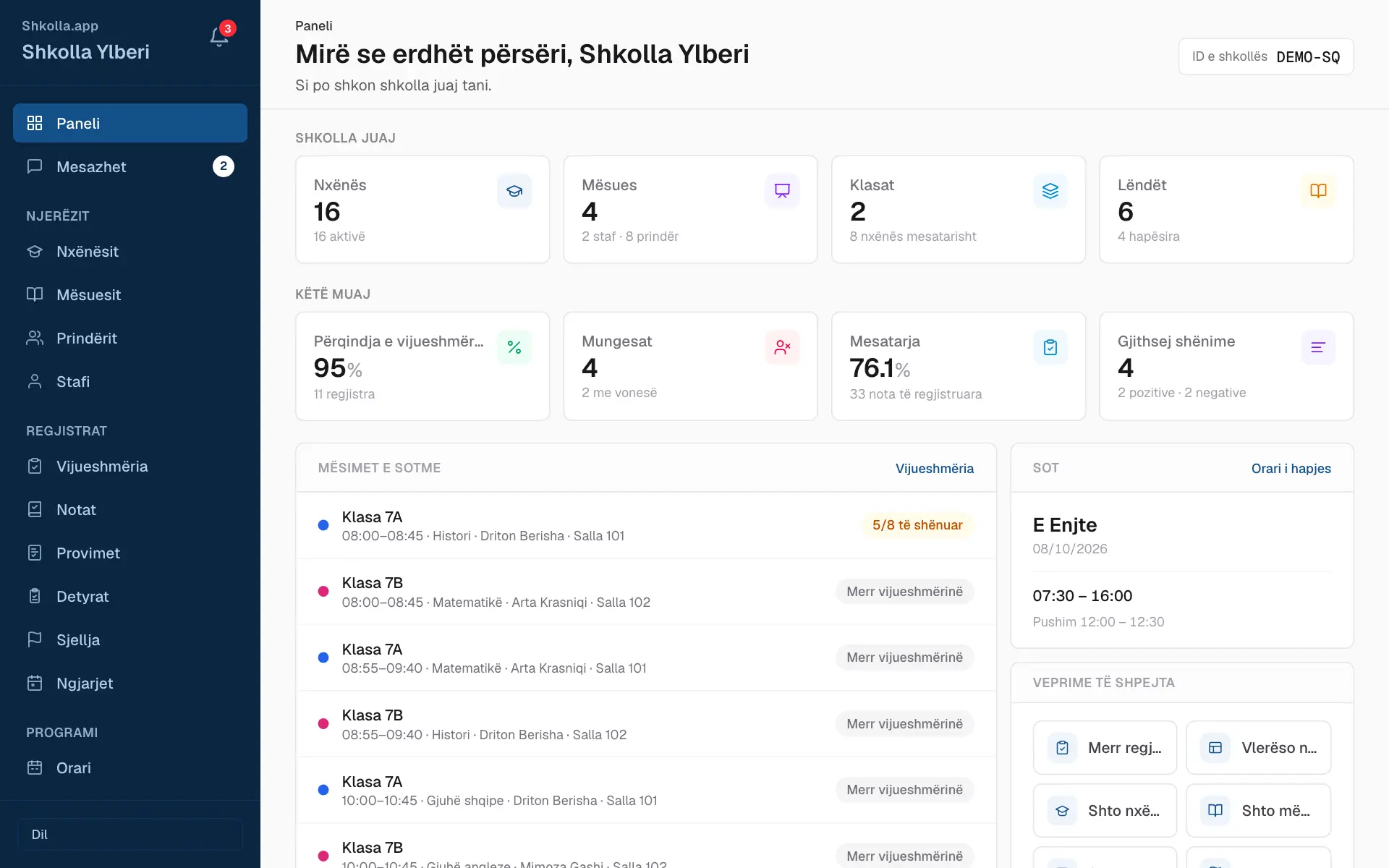The width and height of the screenshot is (1389, 868).
Task: Open the notifications bell icon
Action: (219, 37)
